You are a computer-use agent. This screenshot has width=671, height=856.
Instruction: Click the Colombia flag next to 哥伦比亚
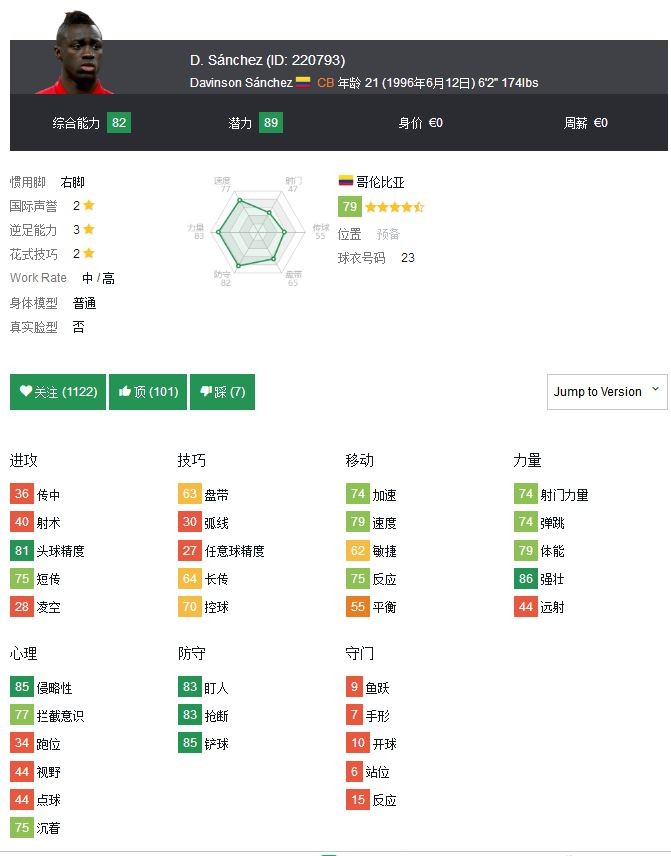[346, 182]
